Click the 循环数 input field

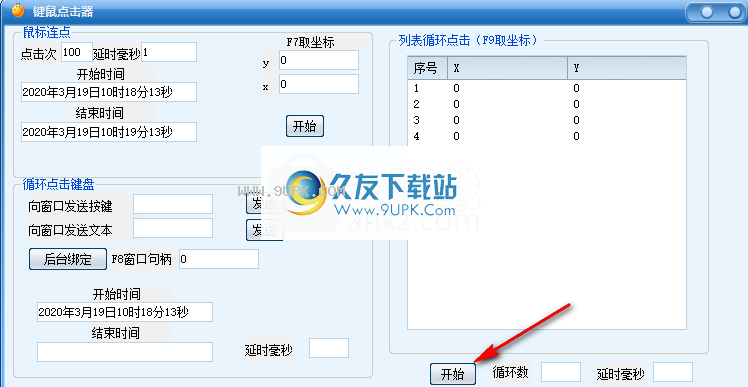pyautogui.click(x=561, y=372)
